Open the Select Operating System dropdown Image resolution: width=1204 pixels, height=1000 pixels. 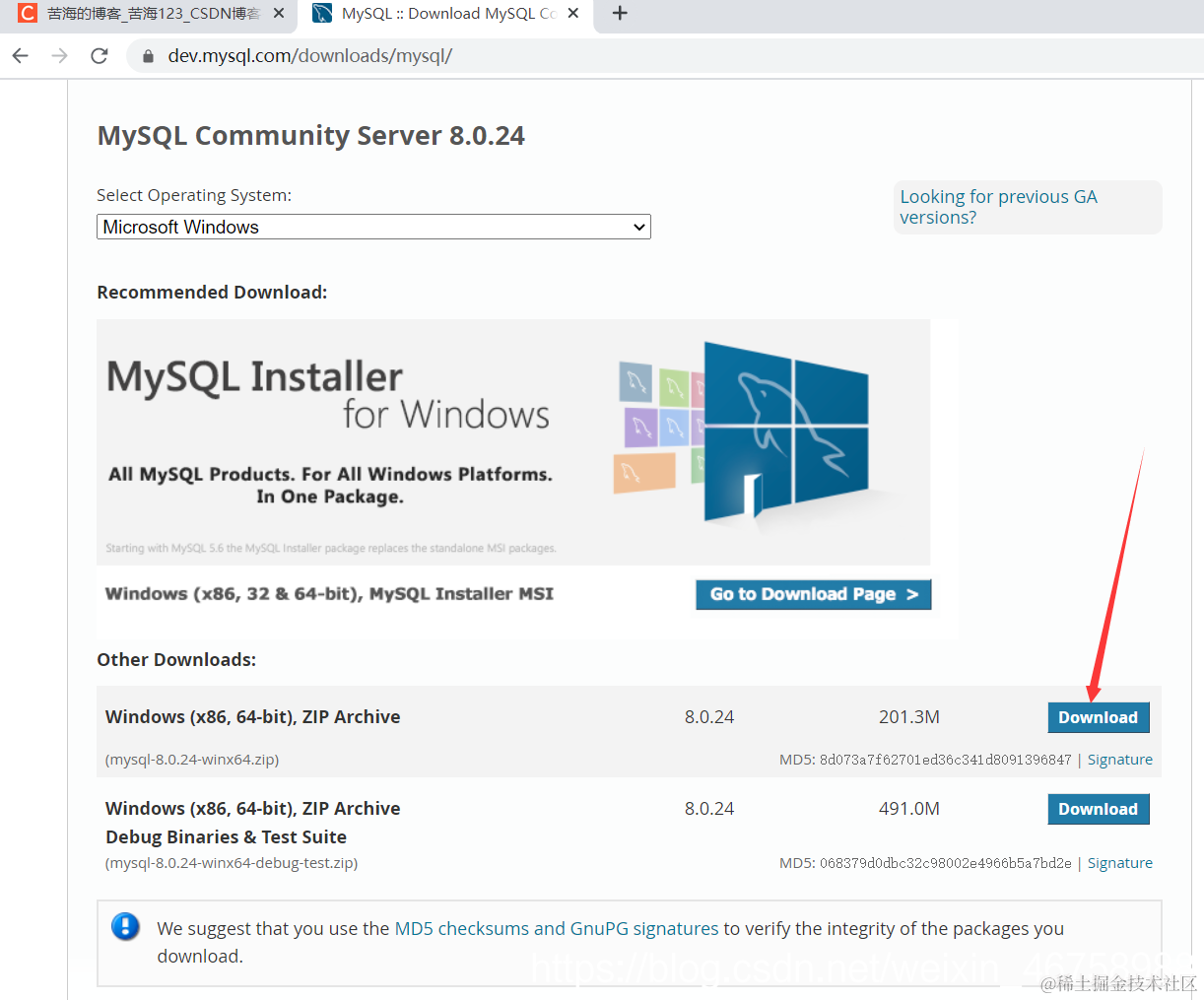(x=373, y=227)
